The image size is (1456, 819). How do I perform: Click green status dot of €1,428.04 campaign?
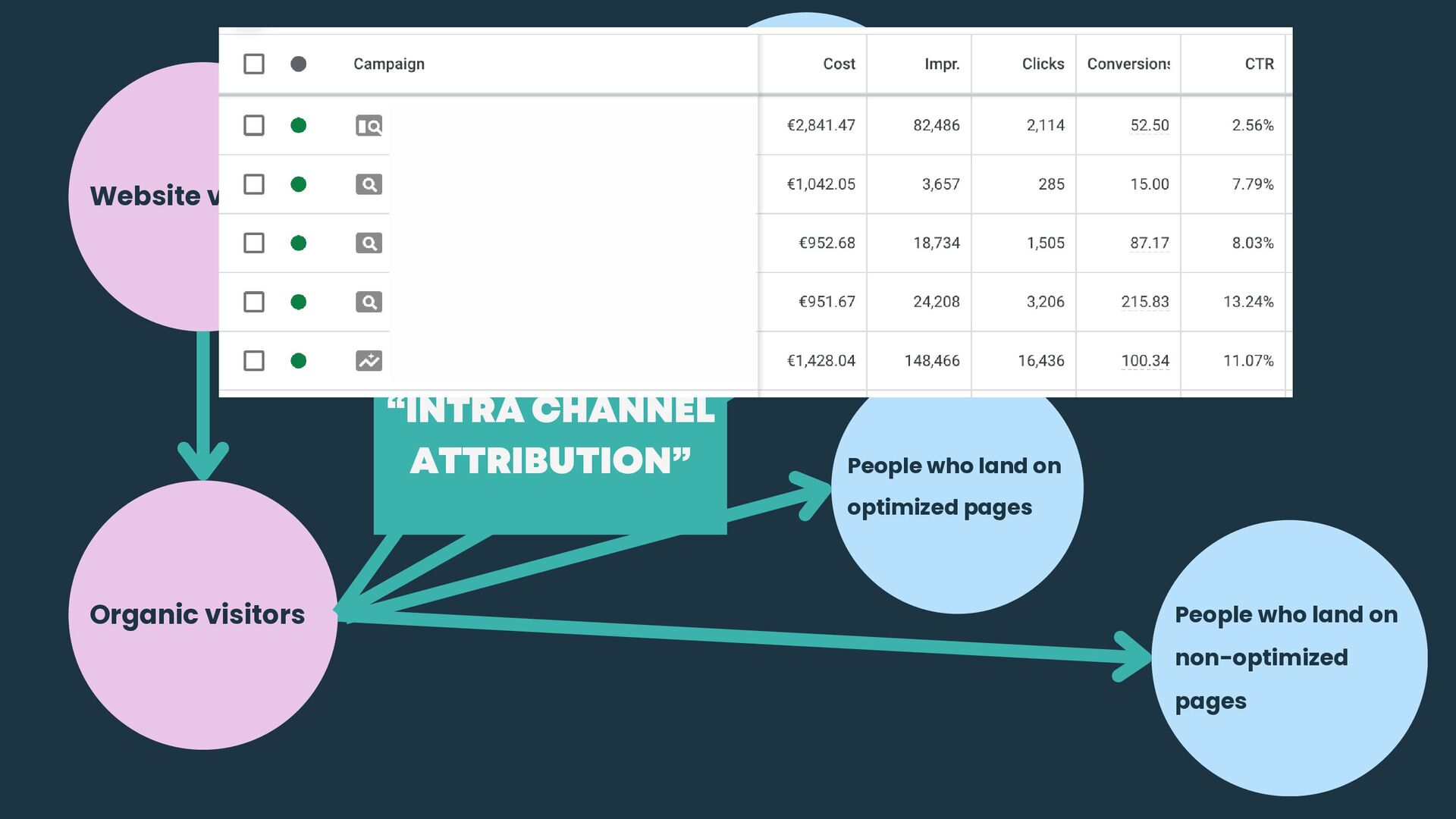coord(299,361)
